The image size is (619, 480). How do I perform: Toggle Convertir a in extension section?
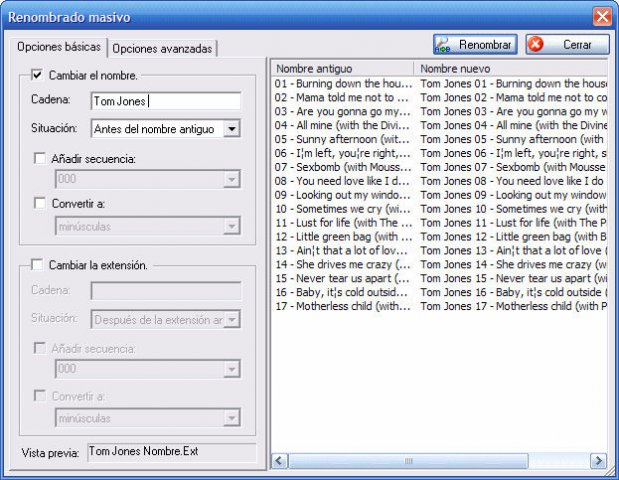pyautogui.click(x=40, y=396)
